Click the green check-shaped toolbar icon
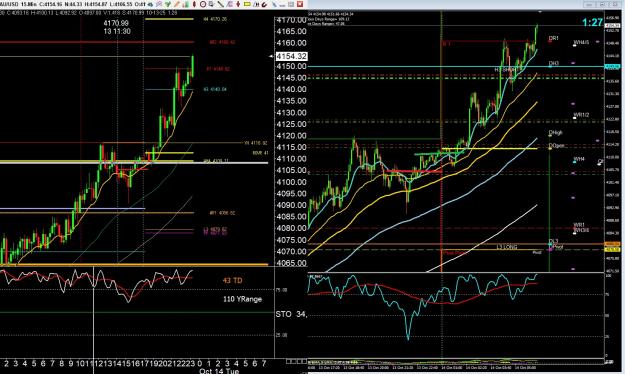The height and width of the screenshot is (374, 625). [x=168, y=4]
